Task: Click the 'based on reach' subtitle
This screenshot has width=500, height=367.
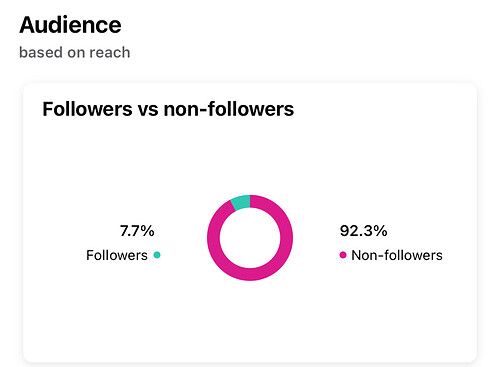Action: 75,52
